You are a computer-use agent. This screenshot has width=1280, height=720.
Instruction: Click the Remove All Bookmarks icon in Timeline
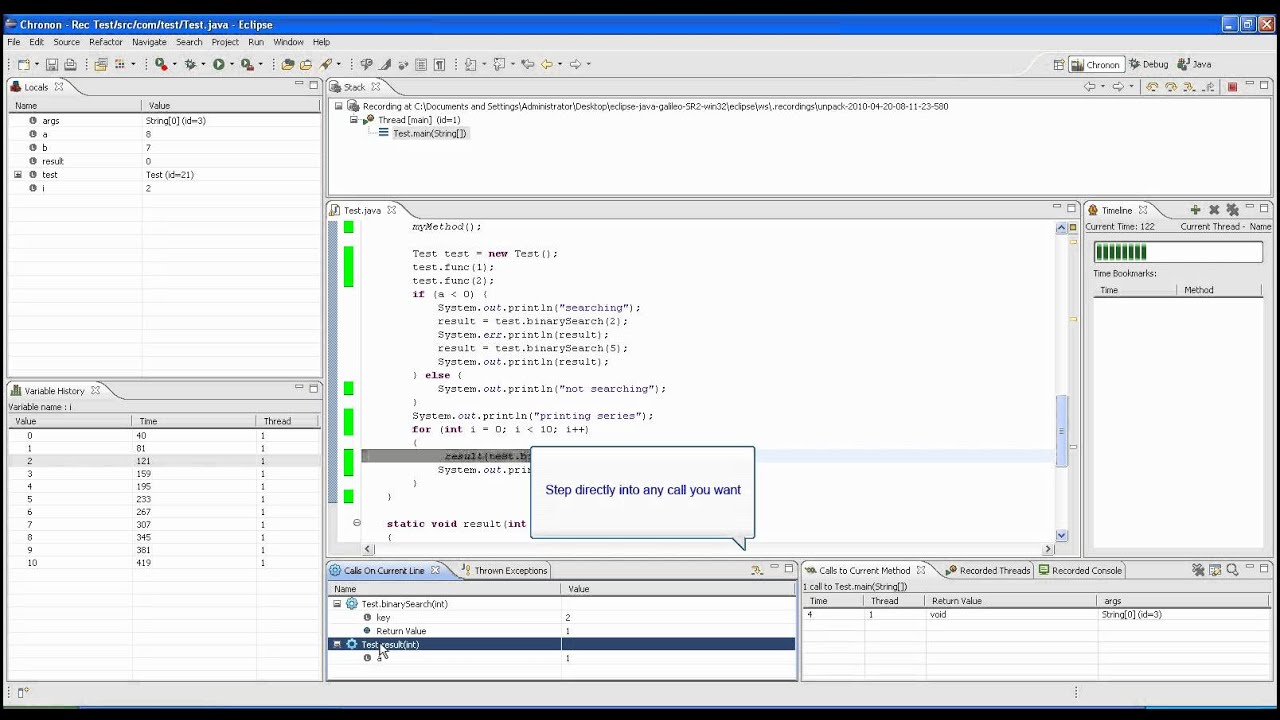tap(1232, 210)
